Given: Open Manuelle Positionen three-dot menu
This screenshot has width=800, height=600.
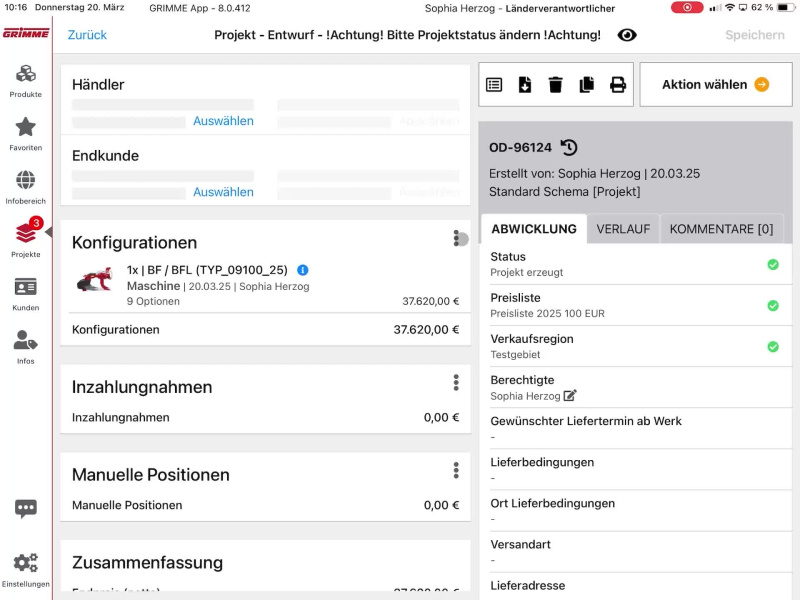Looking at the screenshot, I should click(x=456, y=470).
